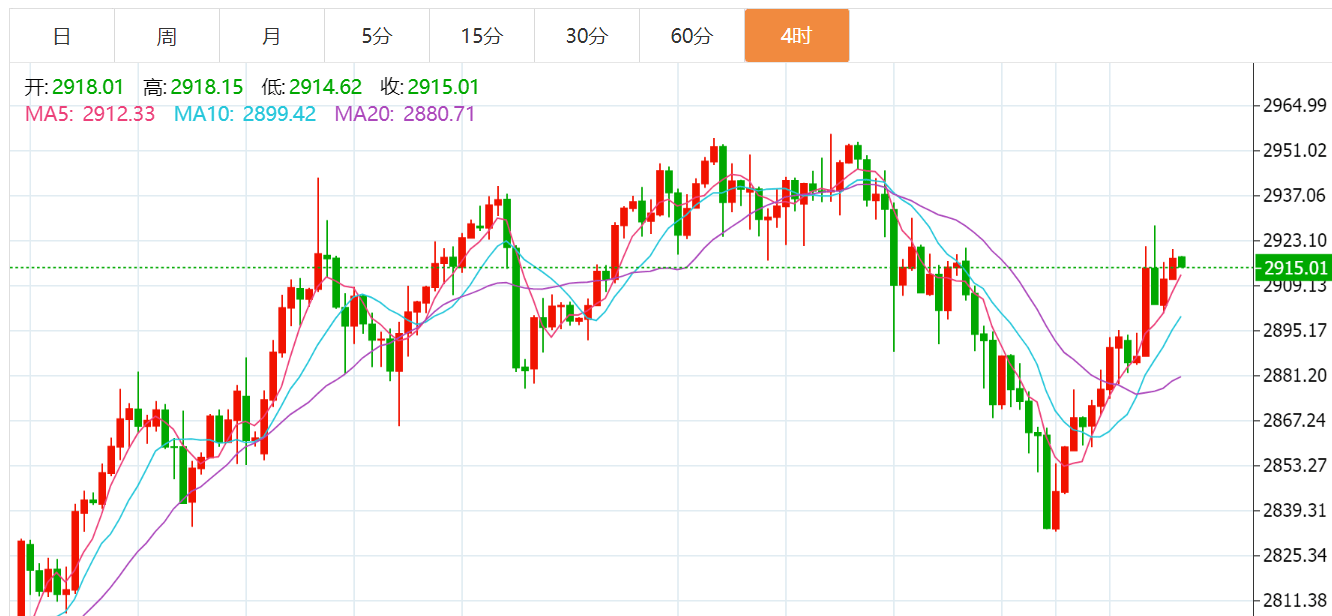Select the 15分 interval tab
The width and height of the screenshot is (1332, 616).
click(482, 37)
